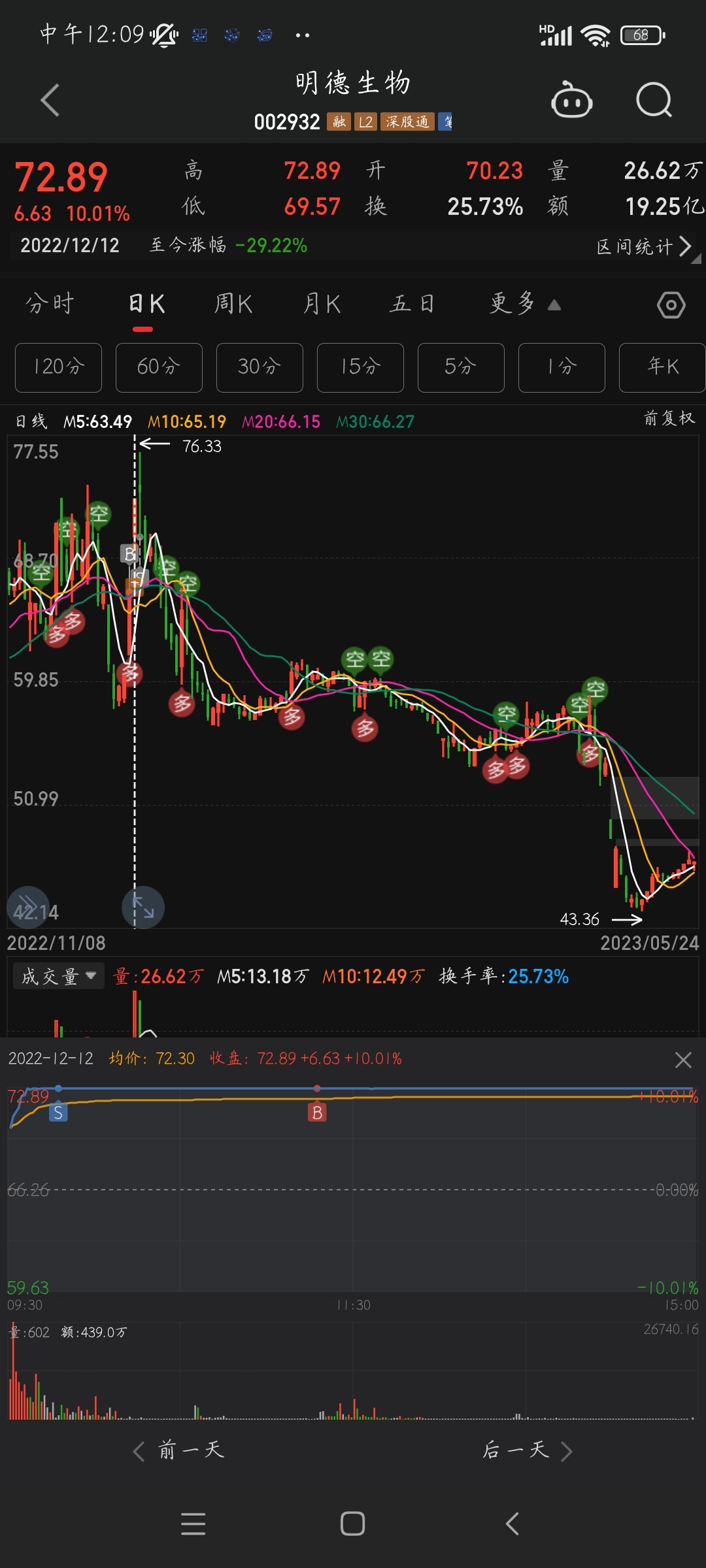Tap the current price 72.89 at top
706x1568 pixels.
pyautogui.click(x=61, y=177)
